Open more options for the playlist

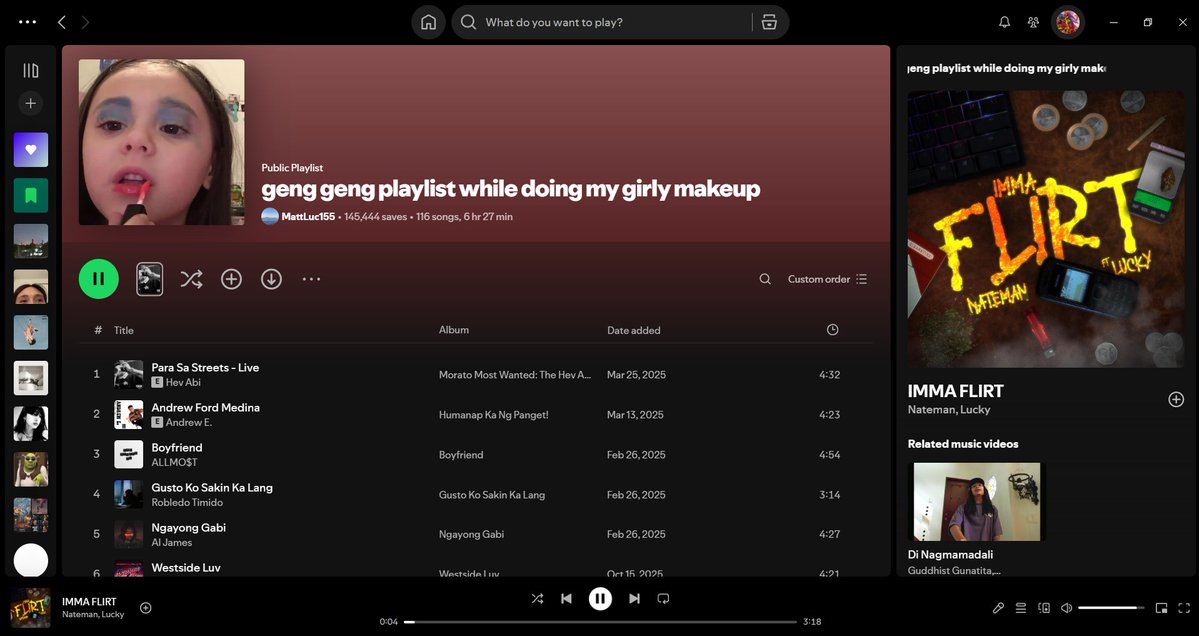click(311, 279)
